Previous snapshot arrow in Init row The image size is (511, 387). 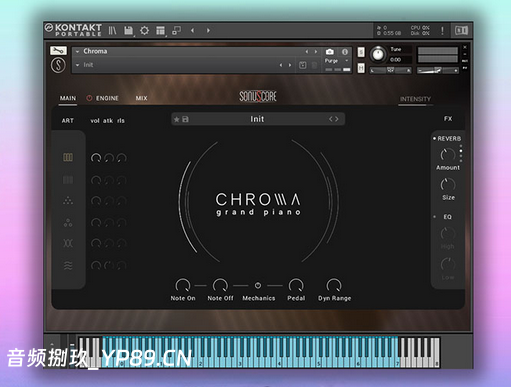(281, 65)
